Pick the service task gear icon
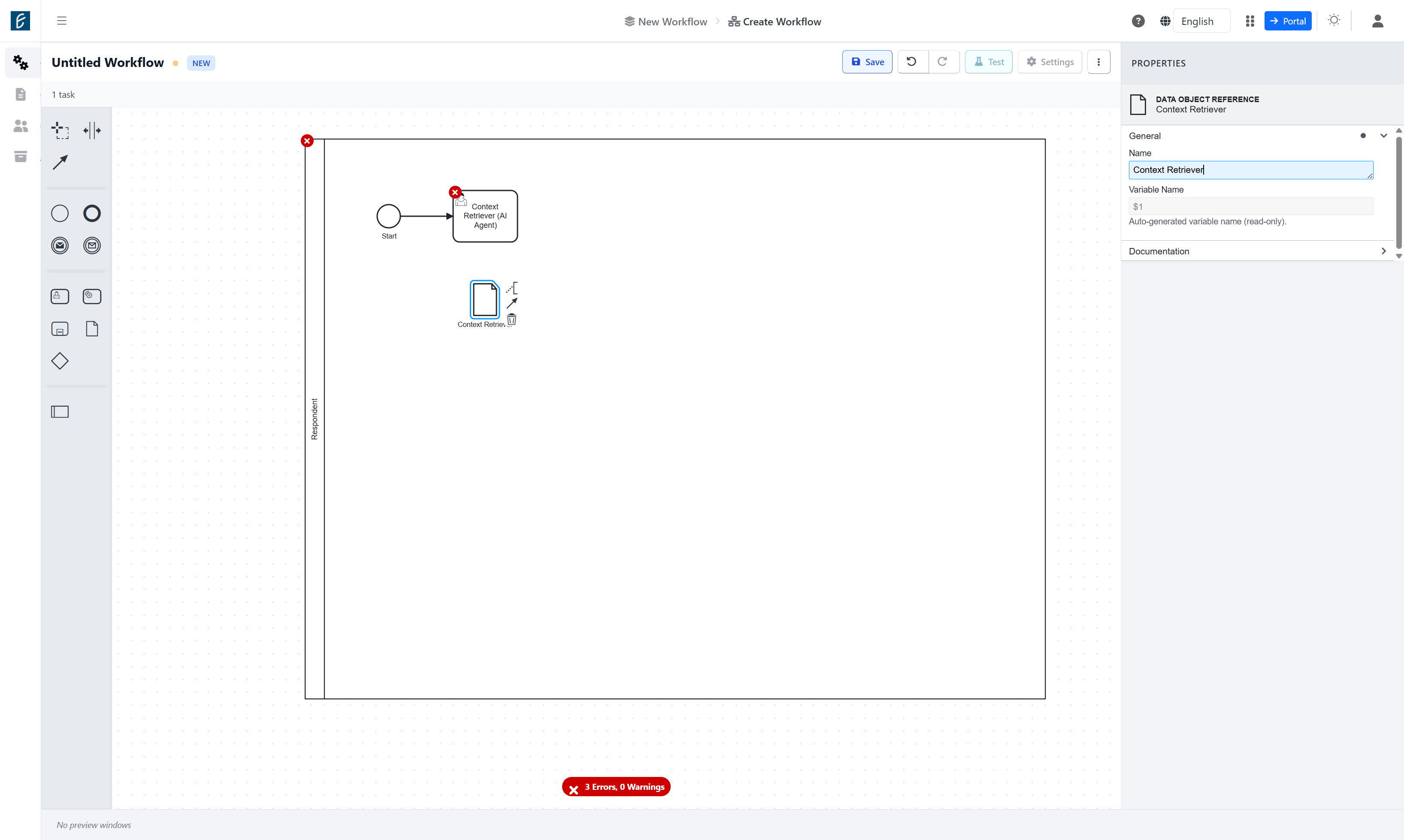This screenshot has width=1404, height=840. pyautogui.click(x=92, y=296)
